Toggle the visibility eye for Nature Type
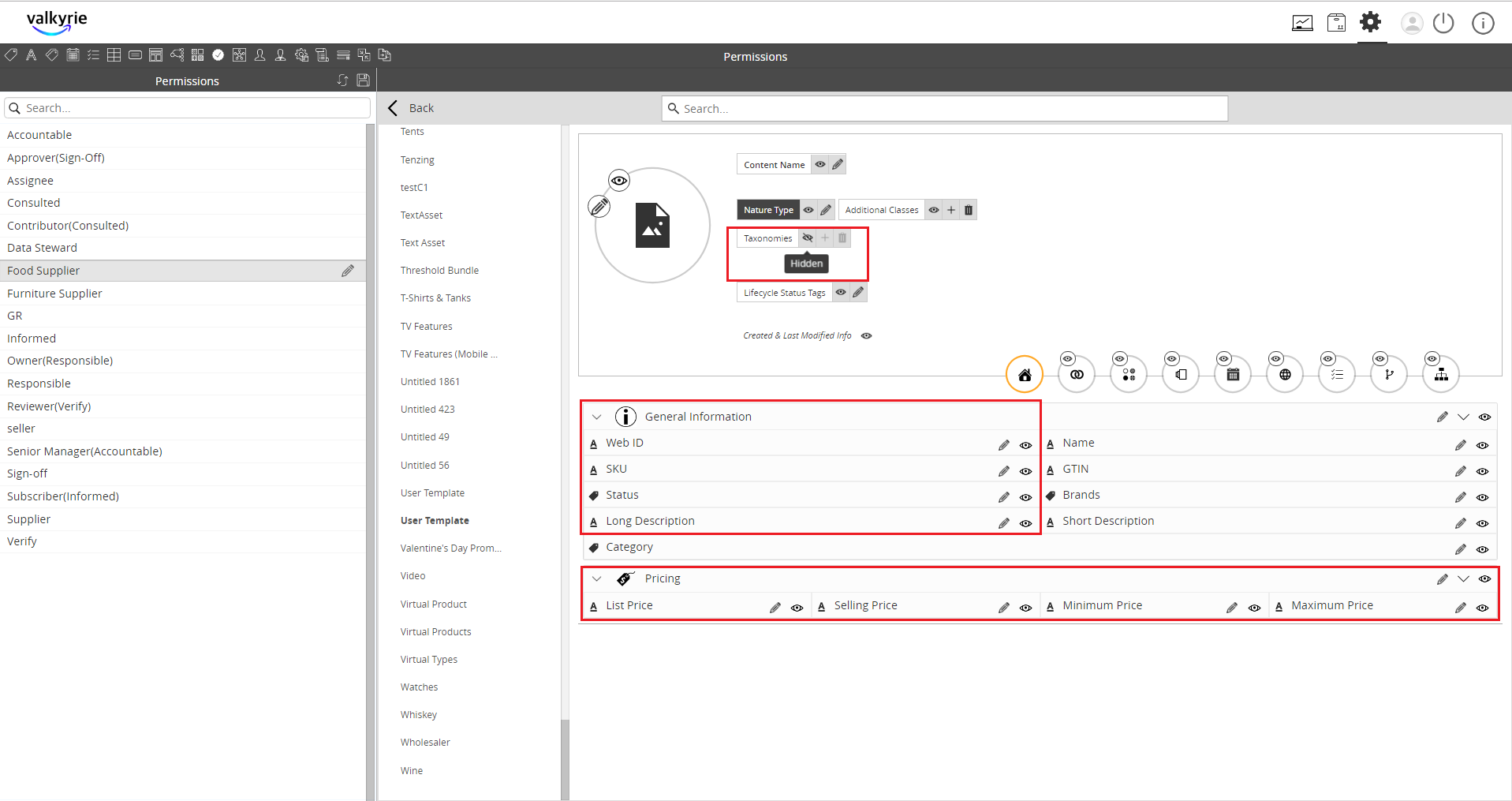 click(x=808, y=210)
